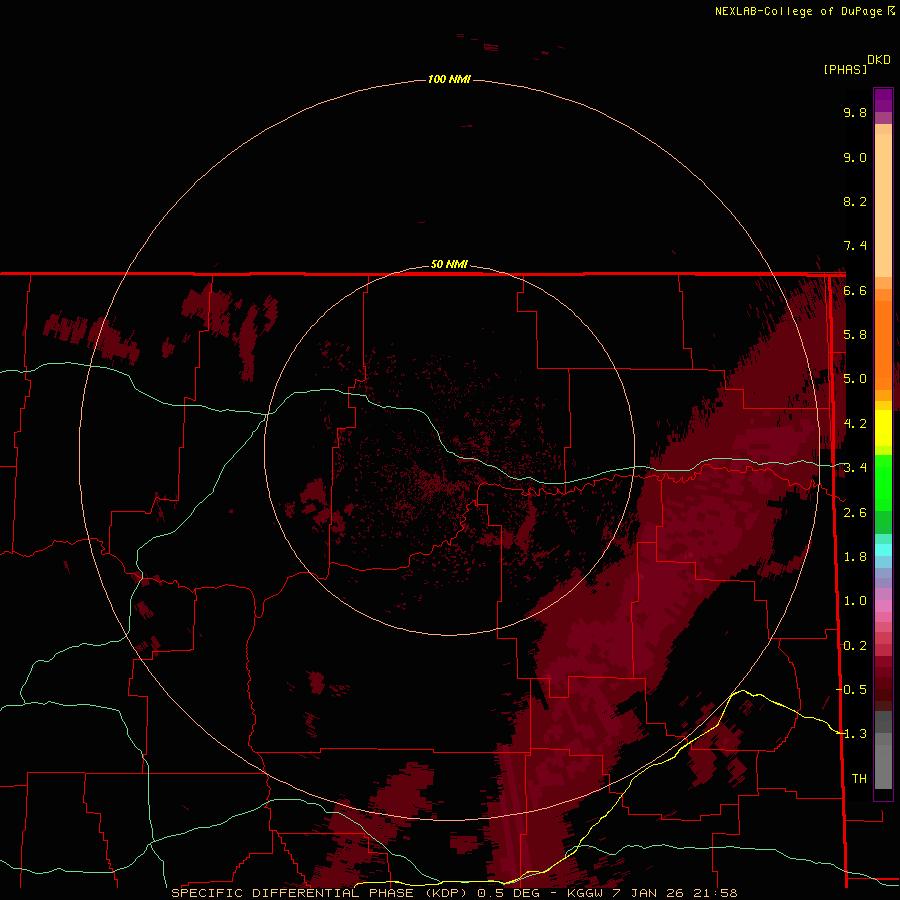900x900 pixels.
Task: Click the 1.0 scale value
Action: [x=855, y=601]
